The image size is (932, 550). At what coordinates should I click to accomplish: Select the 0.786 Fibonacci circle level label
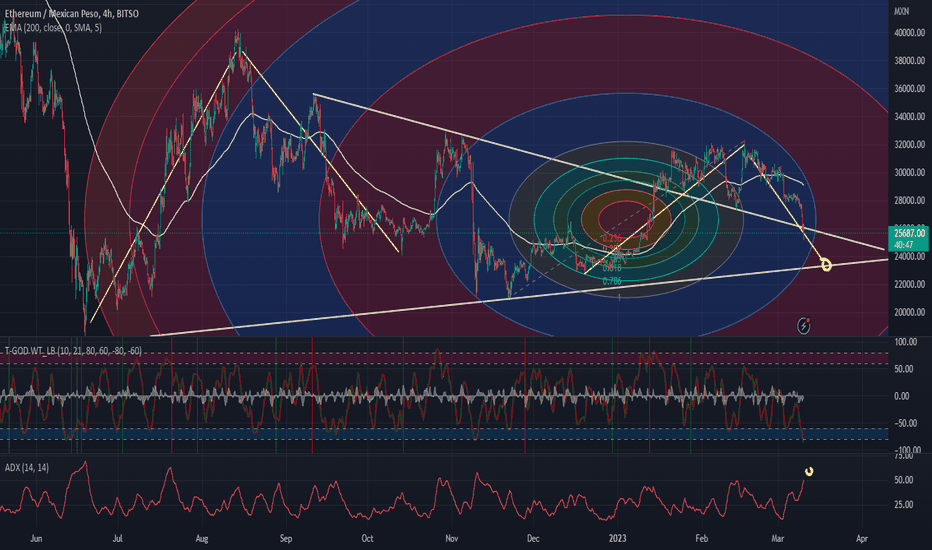coord(612,281)
